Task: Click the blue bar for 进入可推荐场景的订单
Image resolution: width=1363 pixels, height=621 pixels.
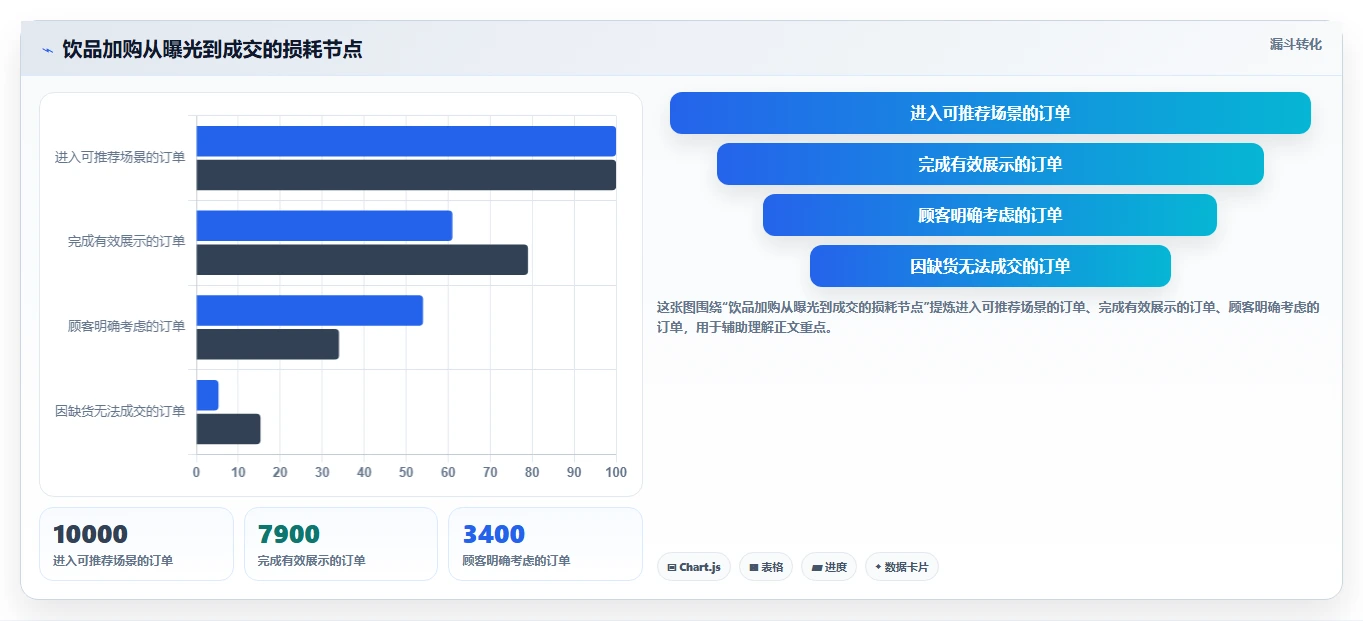Action: (406, 141)
